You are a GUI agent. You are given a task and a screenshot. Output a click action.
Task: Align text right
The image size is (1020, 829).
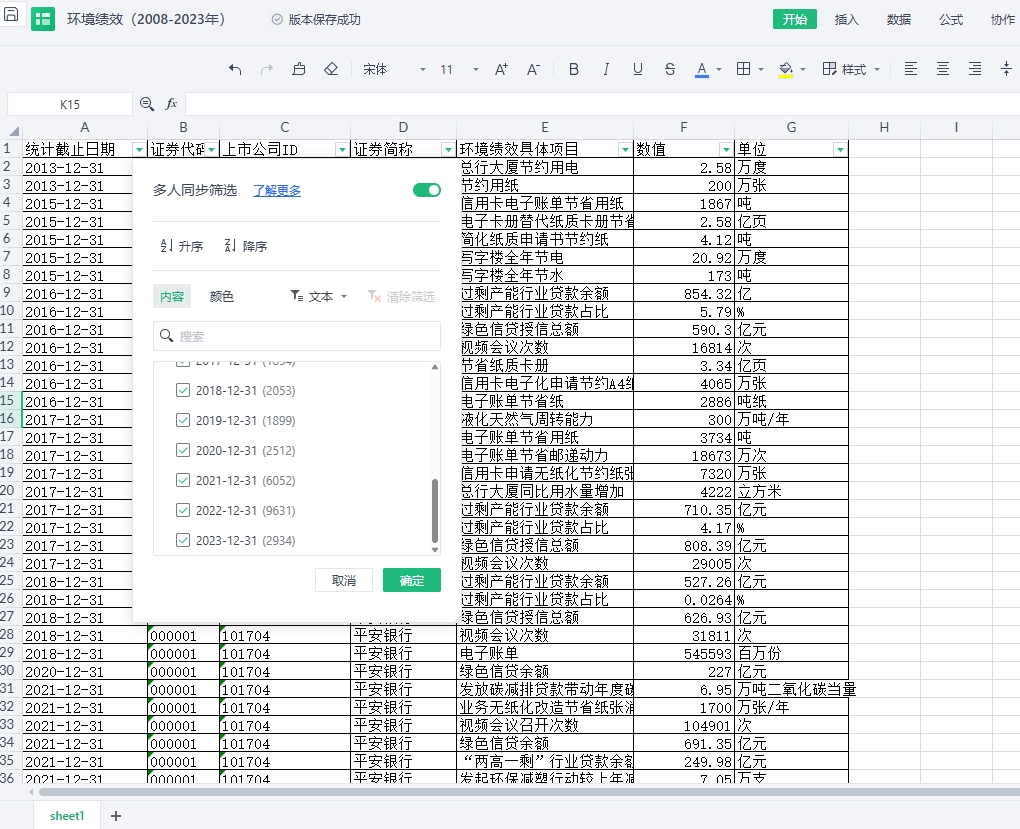[x=974, y=69]
